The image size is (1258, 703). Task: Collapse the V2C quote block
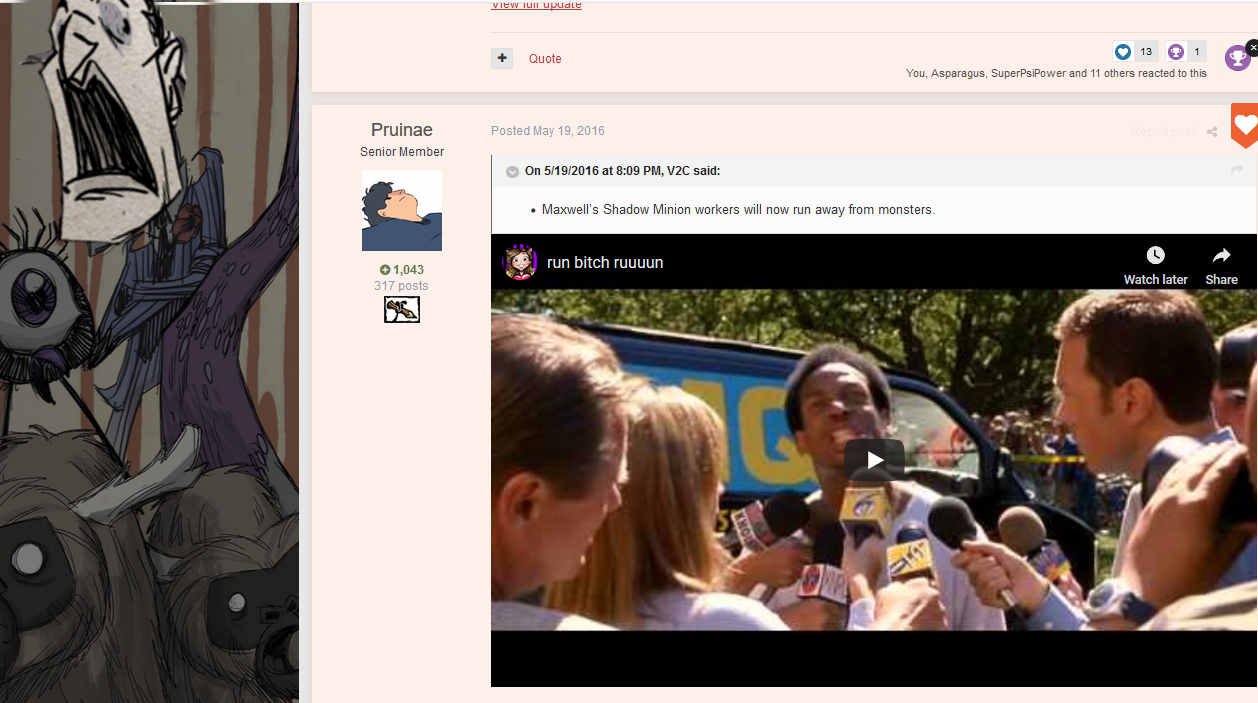click(512, 172)
